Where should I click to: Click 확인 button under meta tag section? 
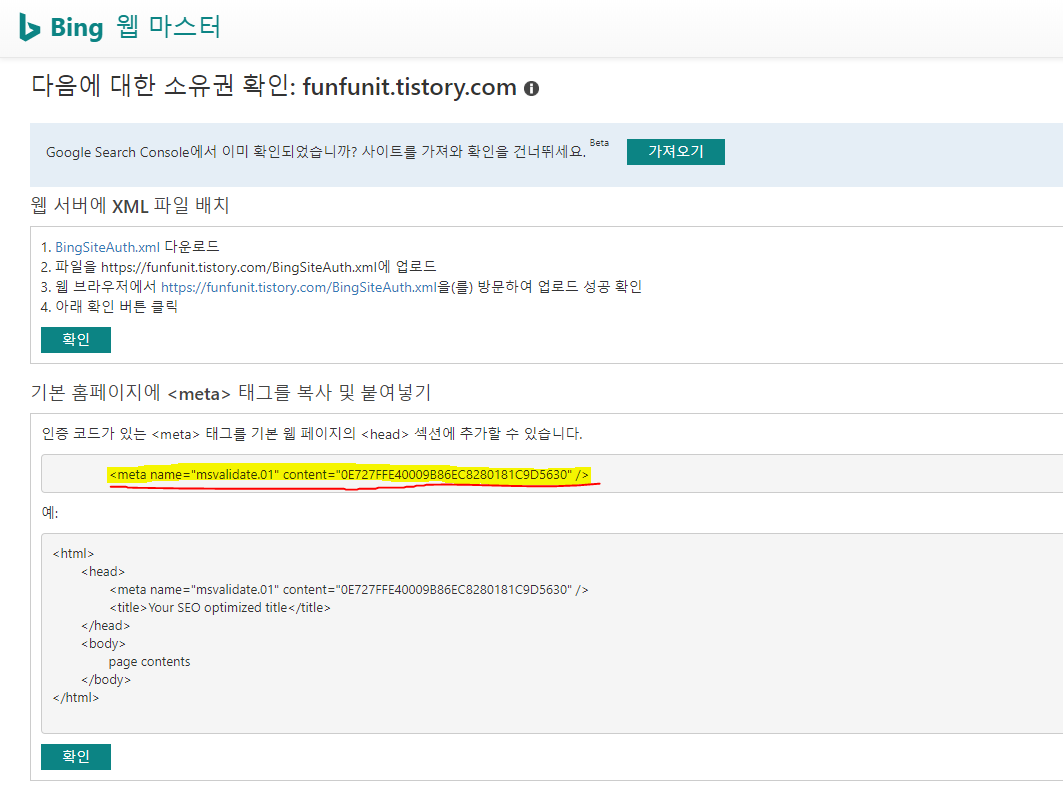[76, 756]
